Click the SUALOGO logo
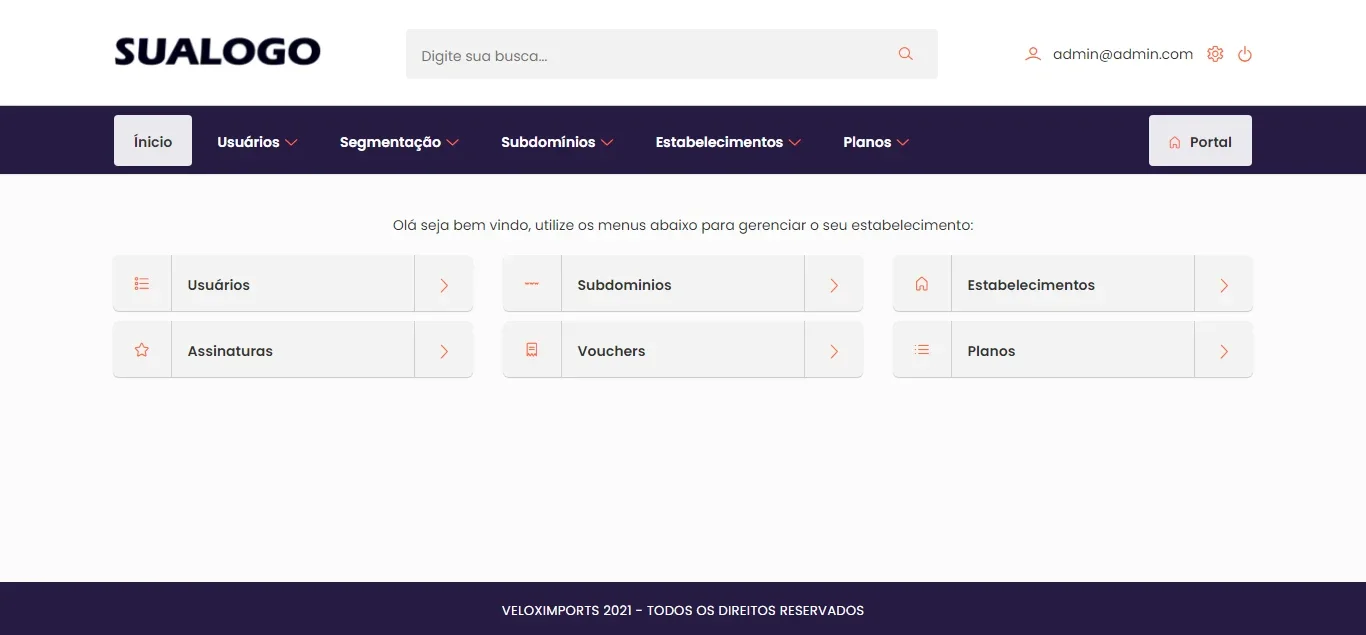 pyautogui.click(x=218, y=52)
